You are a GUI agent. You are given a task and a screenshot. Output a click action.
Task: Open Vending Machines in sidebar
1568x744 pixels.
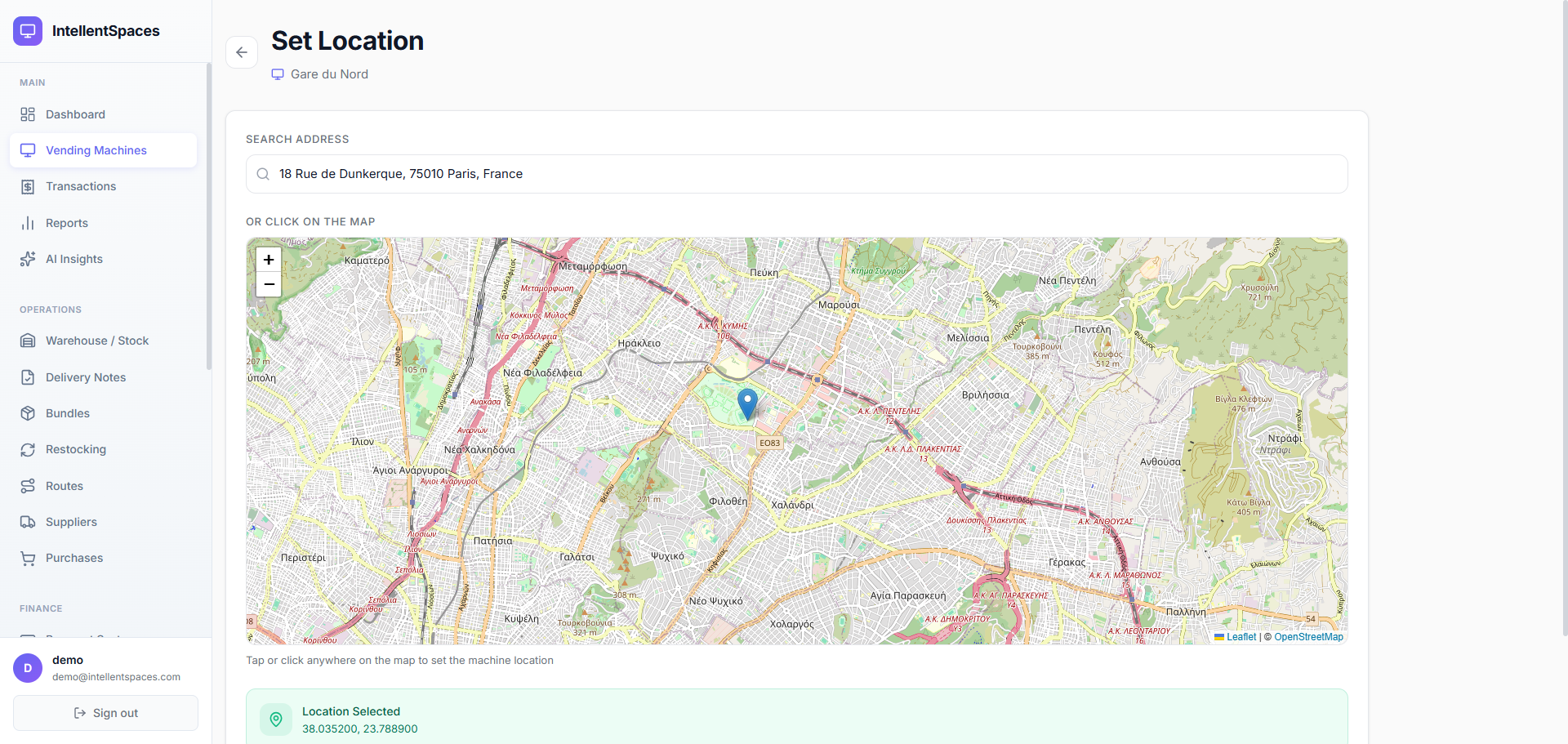(103, 150)
